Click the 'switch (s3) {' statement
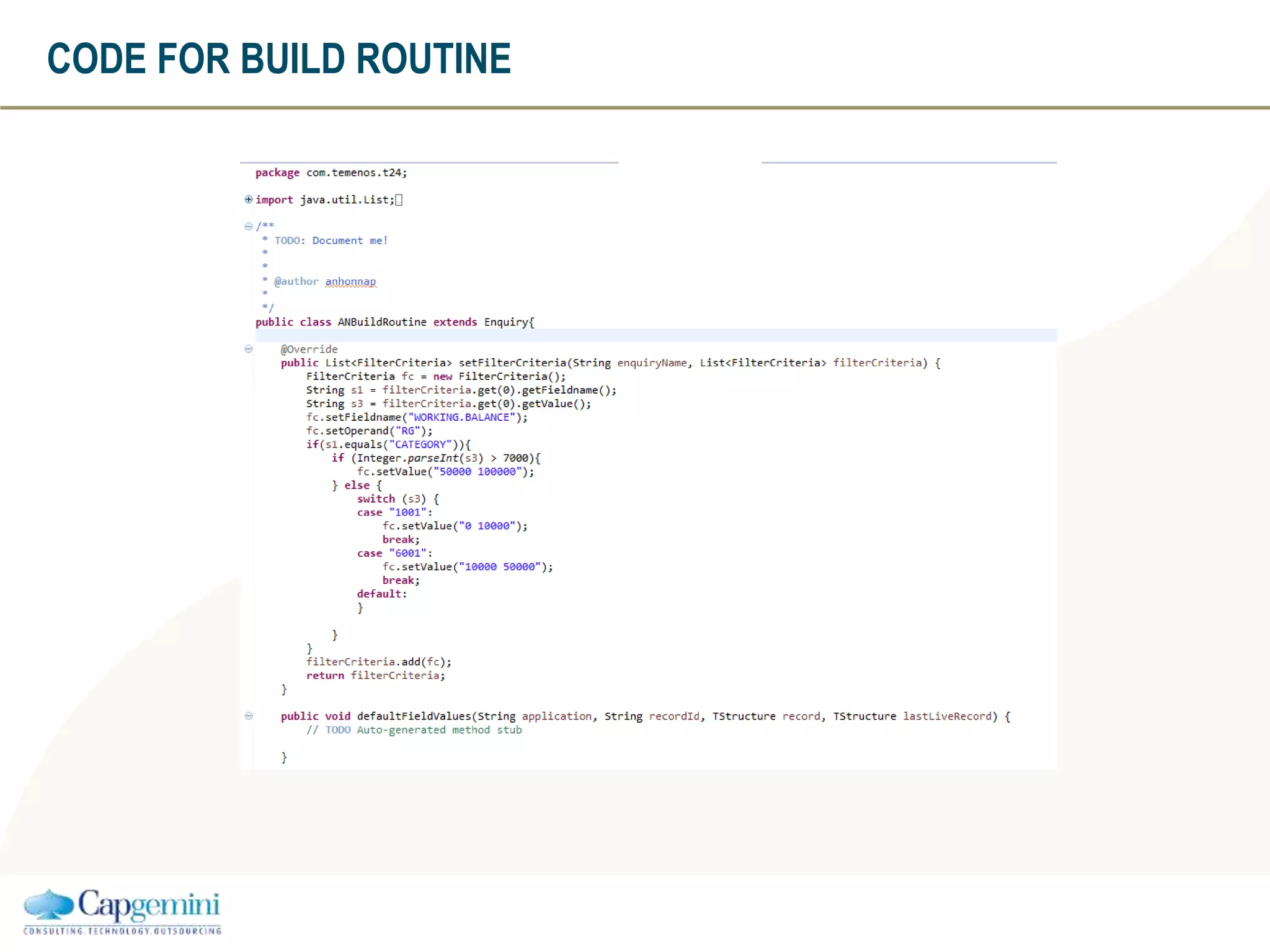This screenshot has height=952, width=1270. tap(398, 499)
